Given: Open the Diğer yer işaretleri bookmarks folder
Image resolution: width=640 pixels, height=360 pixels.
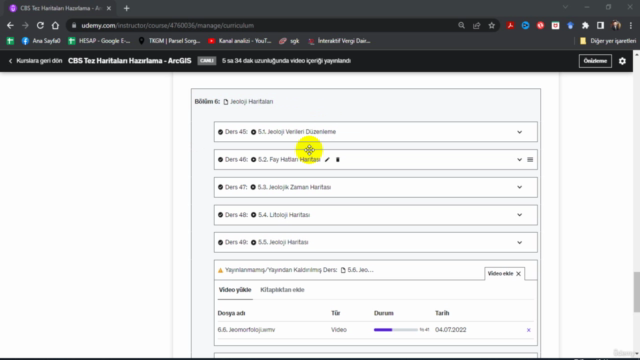Looking at the screenshot, I should (608, 41).
